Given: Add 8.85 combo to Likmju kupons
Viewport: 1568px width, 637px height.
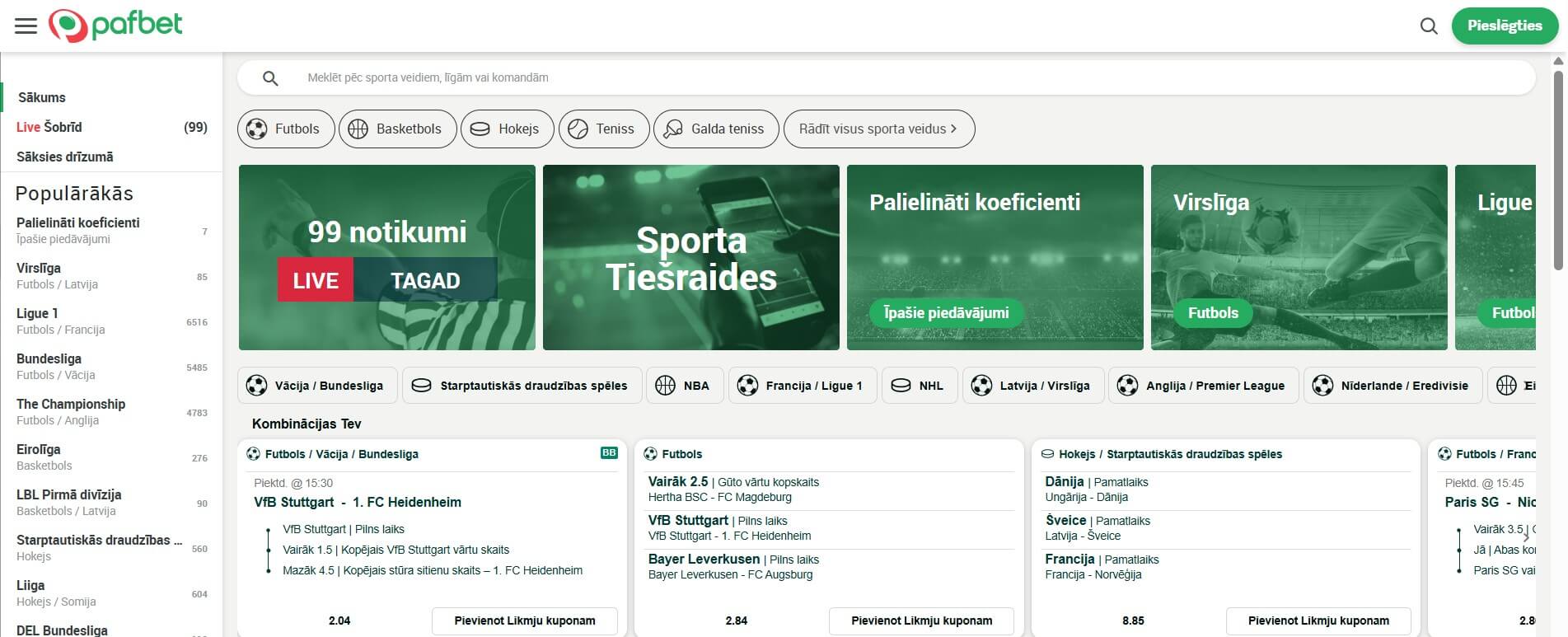Looking at the screenshot, I should (x=1318, y=621).
